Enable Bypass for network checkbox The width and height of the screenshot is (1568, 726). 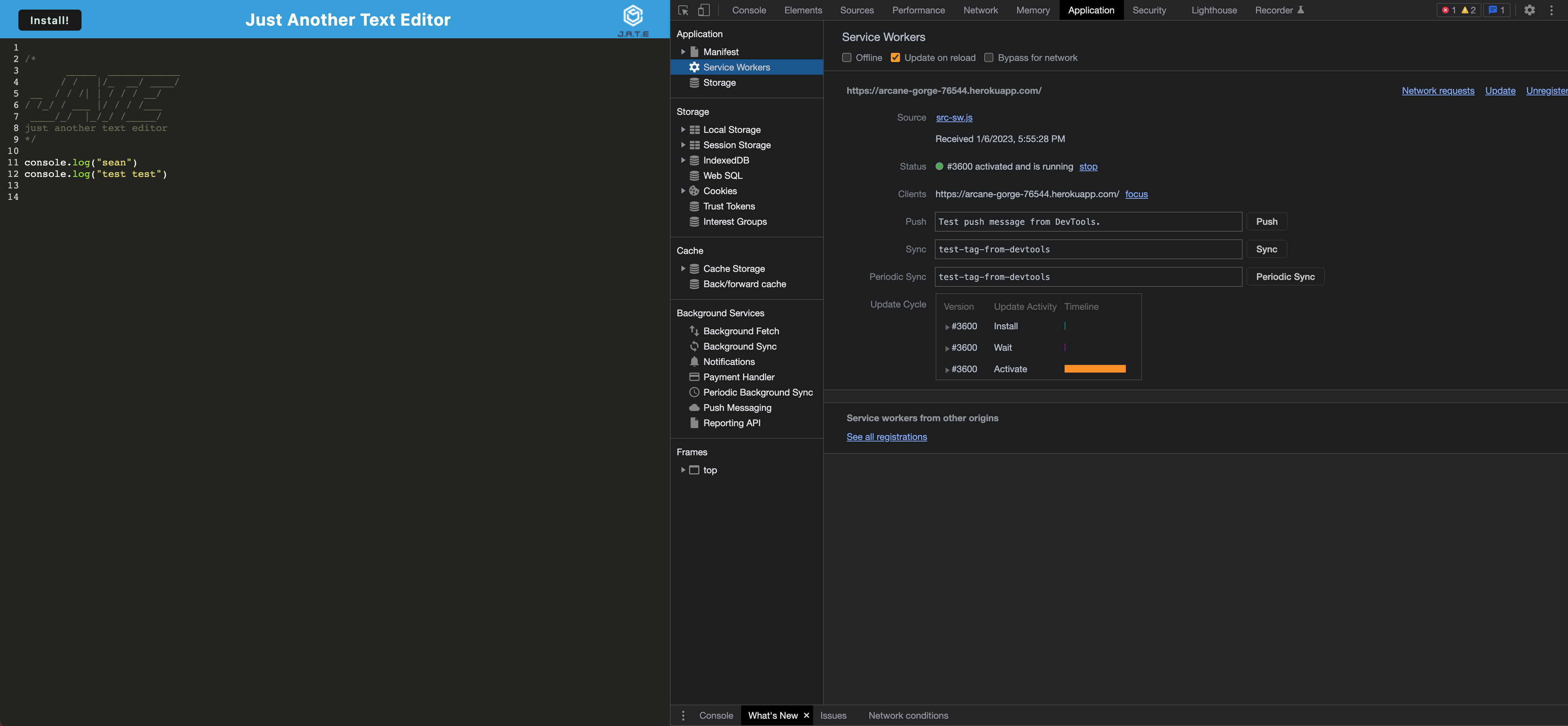tap(988, 58)
